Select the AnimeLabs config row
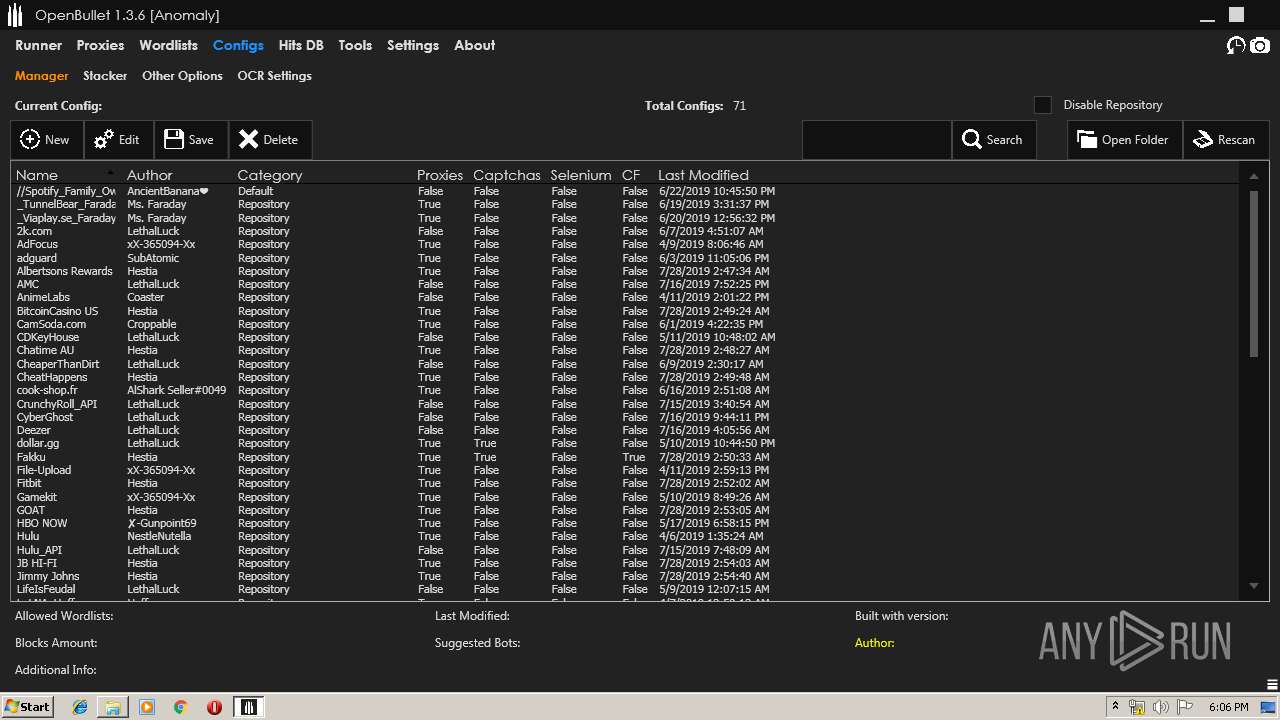The width and height of the screenshot is (1280, 720). click(625, 297)
